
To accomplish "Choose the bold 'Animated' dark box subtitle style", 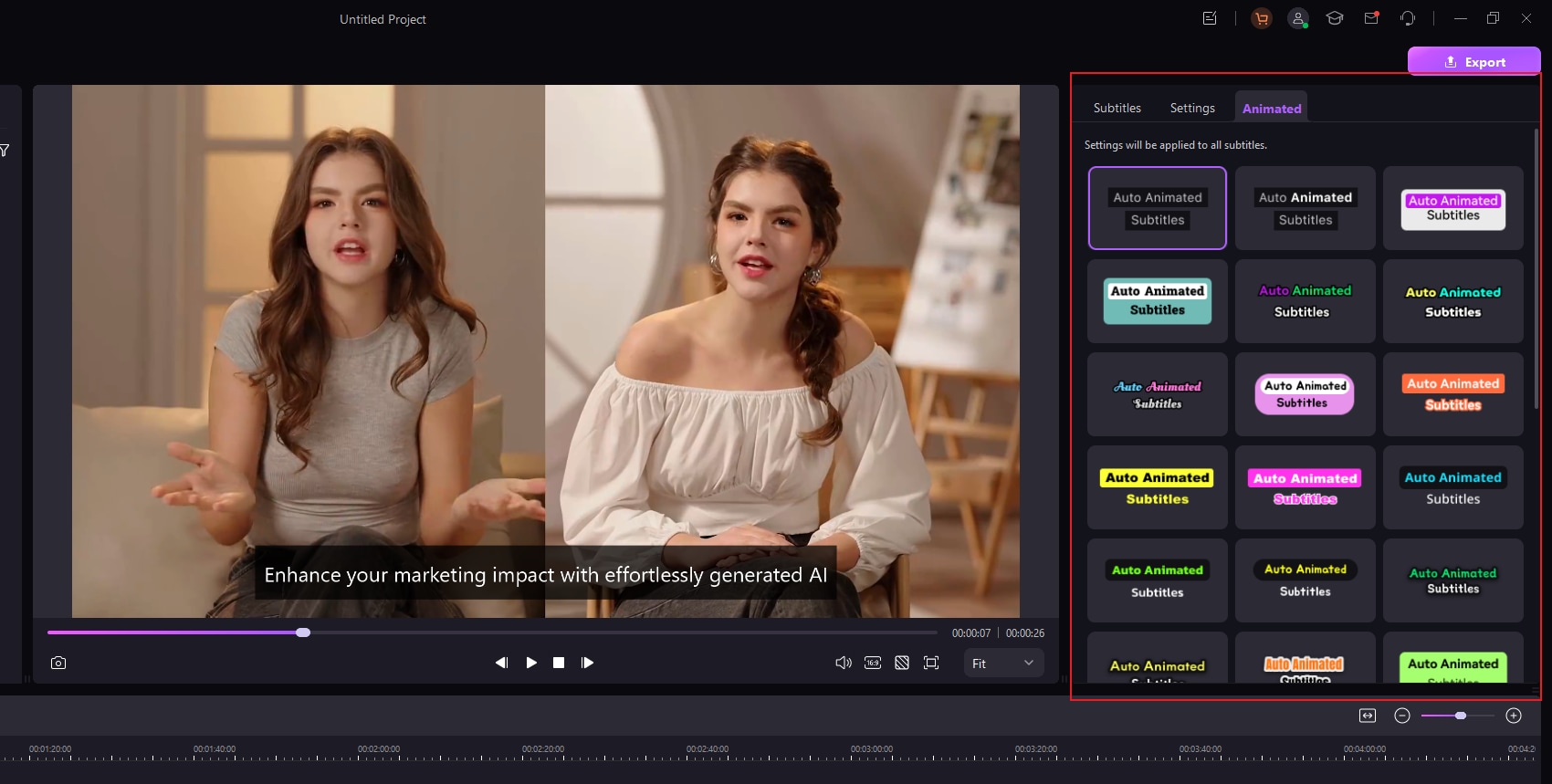I will tap(1306, 208).
